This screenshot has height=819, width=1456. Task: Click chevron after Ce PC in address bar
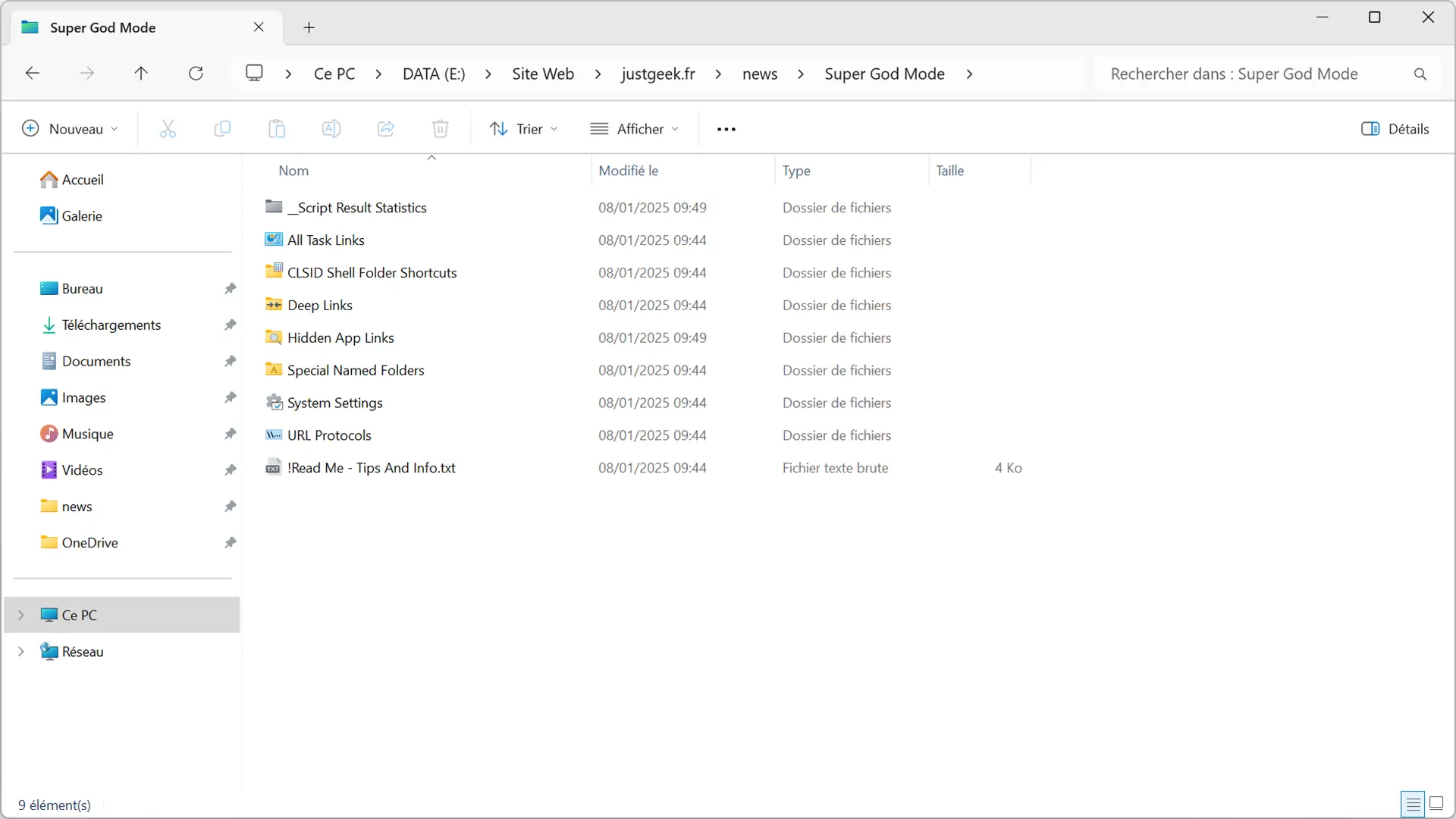378,74
